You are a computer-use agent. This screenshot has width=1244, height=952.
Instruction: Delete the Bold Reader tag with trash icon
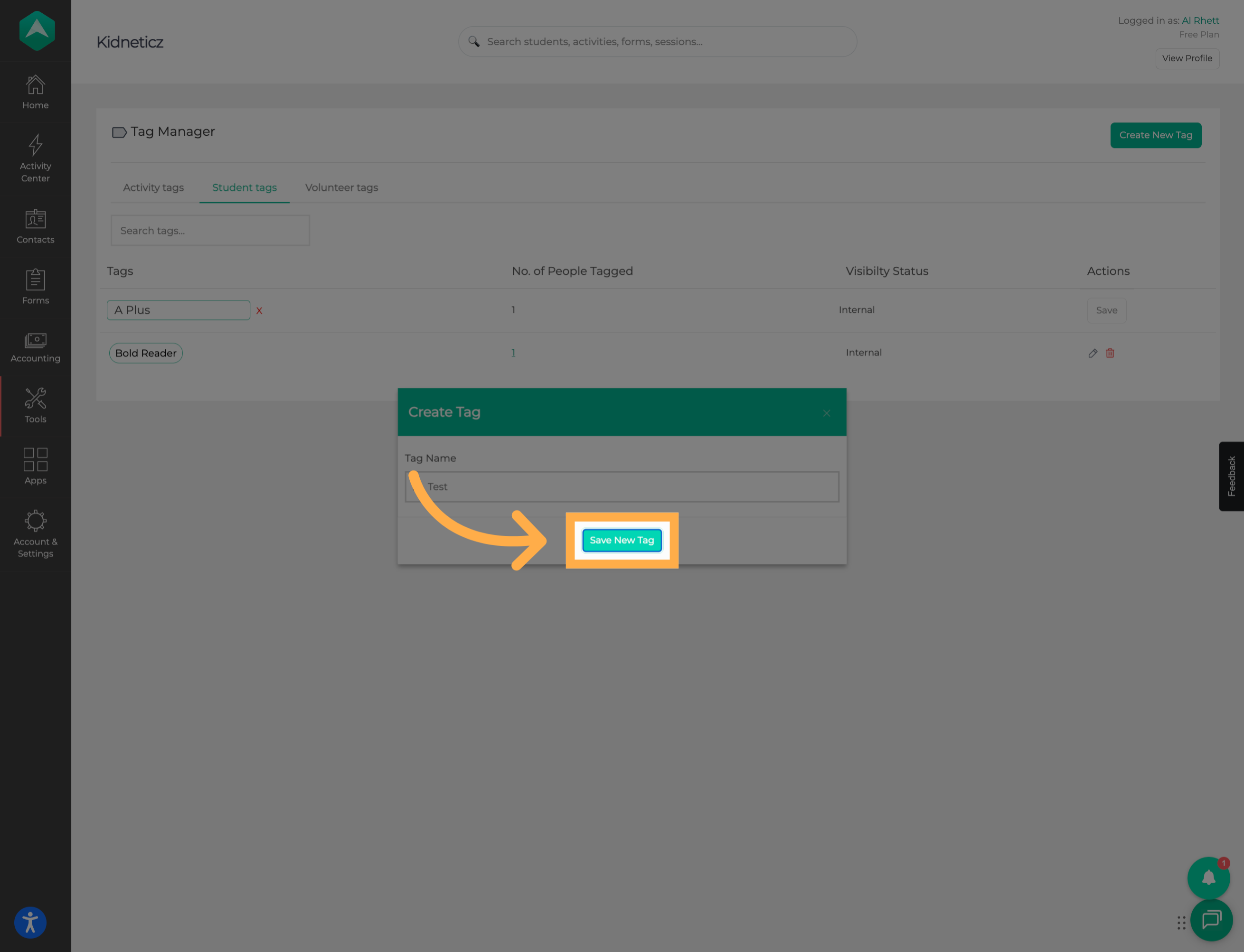tap(1110, 353)
